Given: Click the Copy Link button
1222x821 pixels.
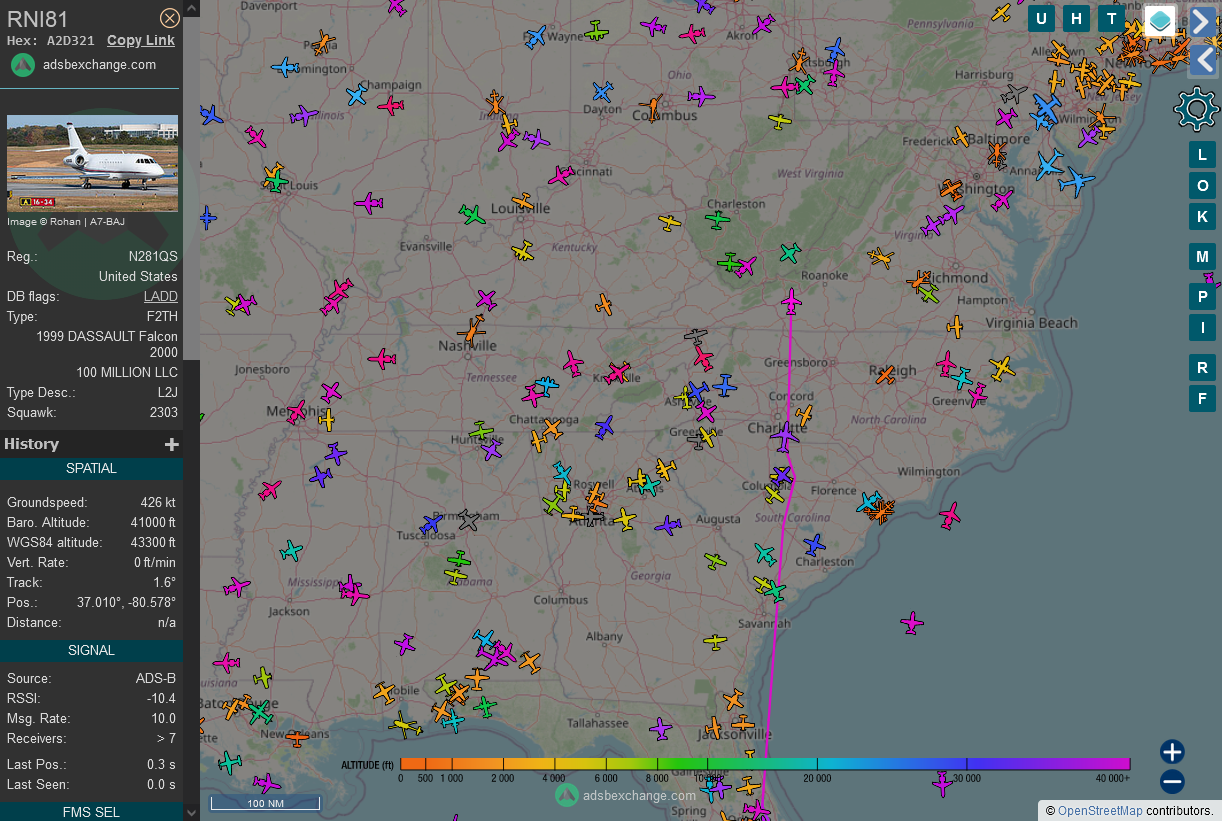Looking at the screenshot, I should [141, 40].
